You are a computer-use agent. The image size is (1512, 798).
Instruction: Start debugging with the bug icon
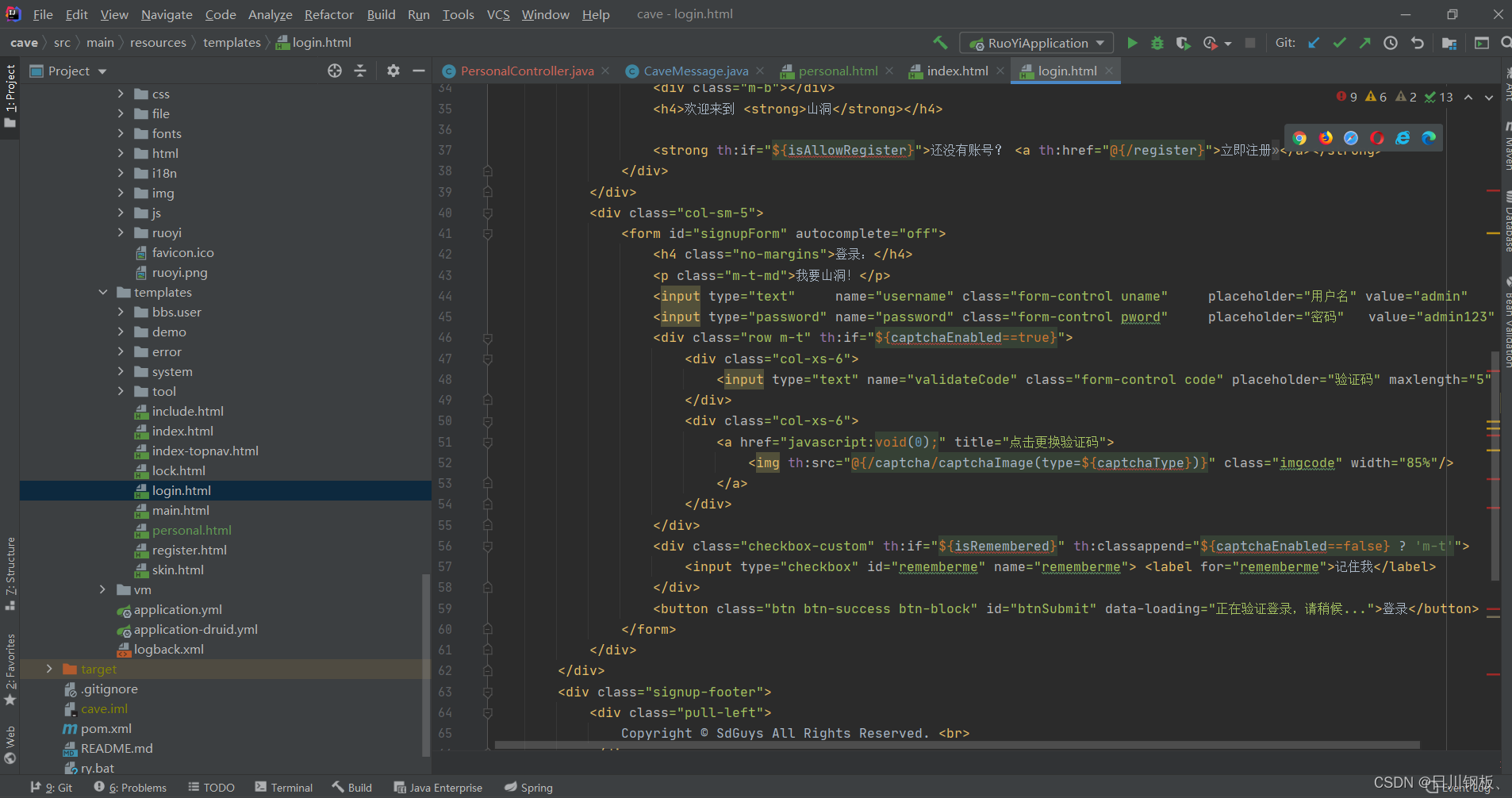click(1157, 43)
